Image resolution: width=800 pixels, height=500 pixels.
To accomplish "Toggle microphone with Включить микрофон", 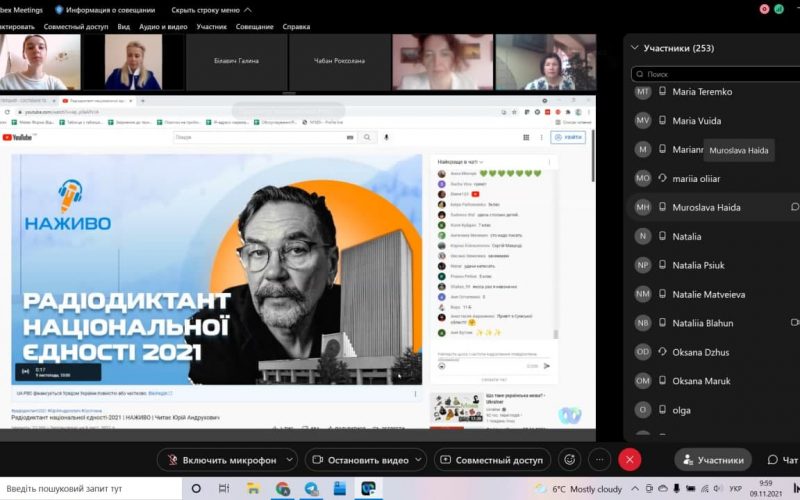I will pyautogui.click(x=220, y=460).
